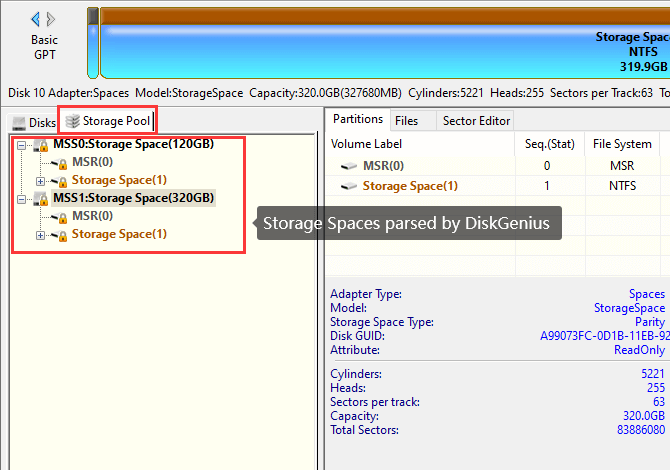Sort by File System column header
The width and height of the screenshot is (670, 470).
[x=622, y=144]
